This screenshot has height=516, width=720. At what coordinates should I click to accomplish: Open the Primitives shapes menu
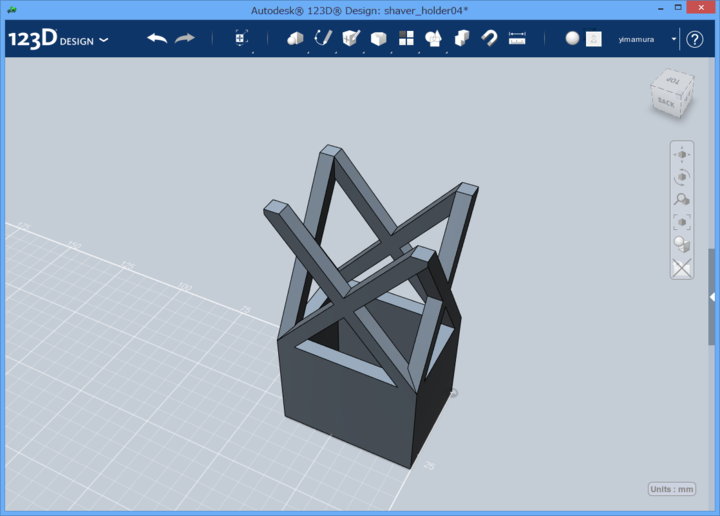pyautogui.click(x=295, y=39)
